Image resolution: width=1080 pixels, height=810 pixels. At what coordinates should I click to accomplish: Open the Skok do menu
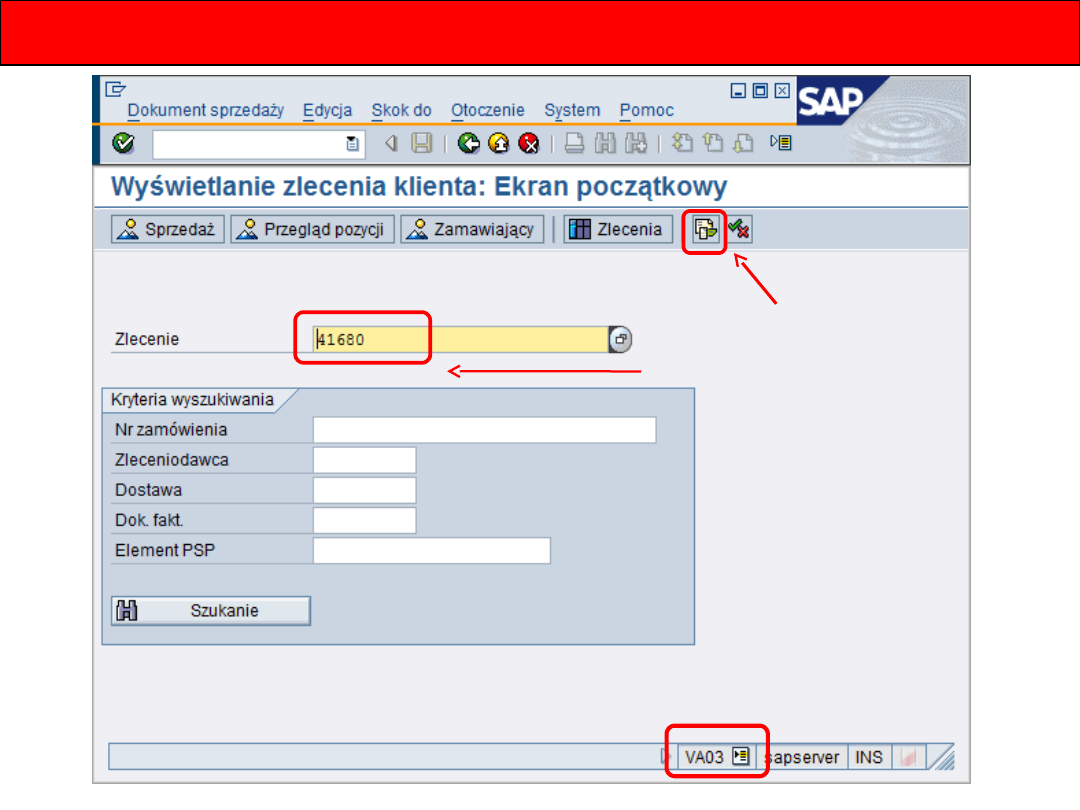401,110
